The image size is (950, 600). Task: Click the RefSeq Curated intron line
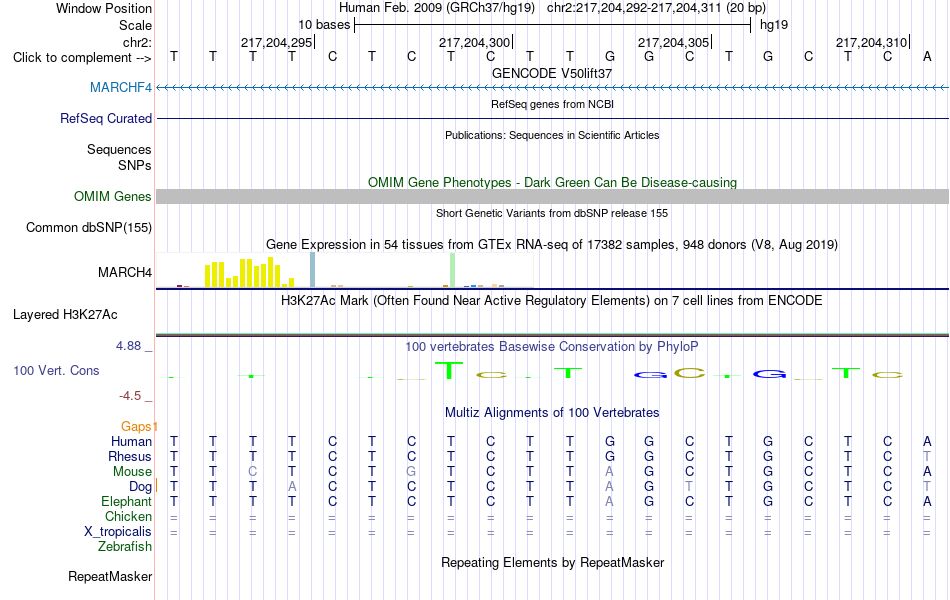(x=552, y=118)
